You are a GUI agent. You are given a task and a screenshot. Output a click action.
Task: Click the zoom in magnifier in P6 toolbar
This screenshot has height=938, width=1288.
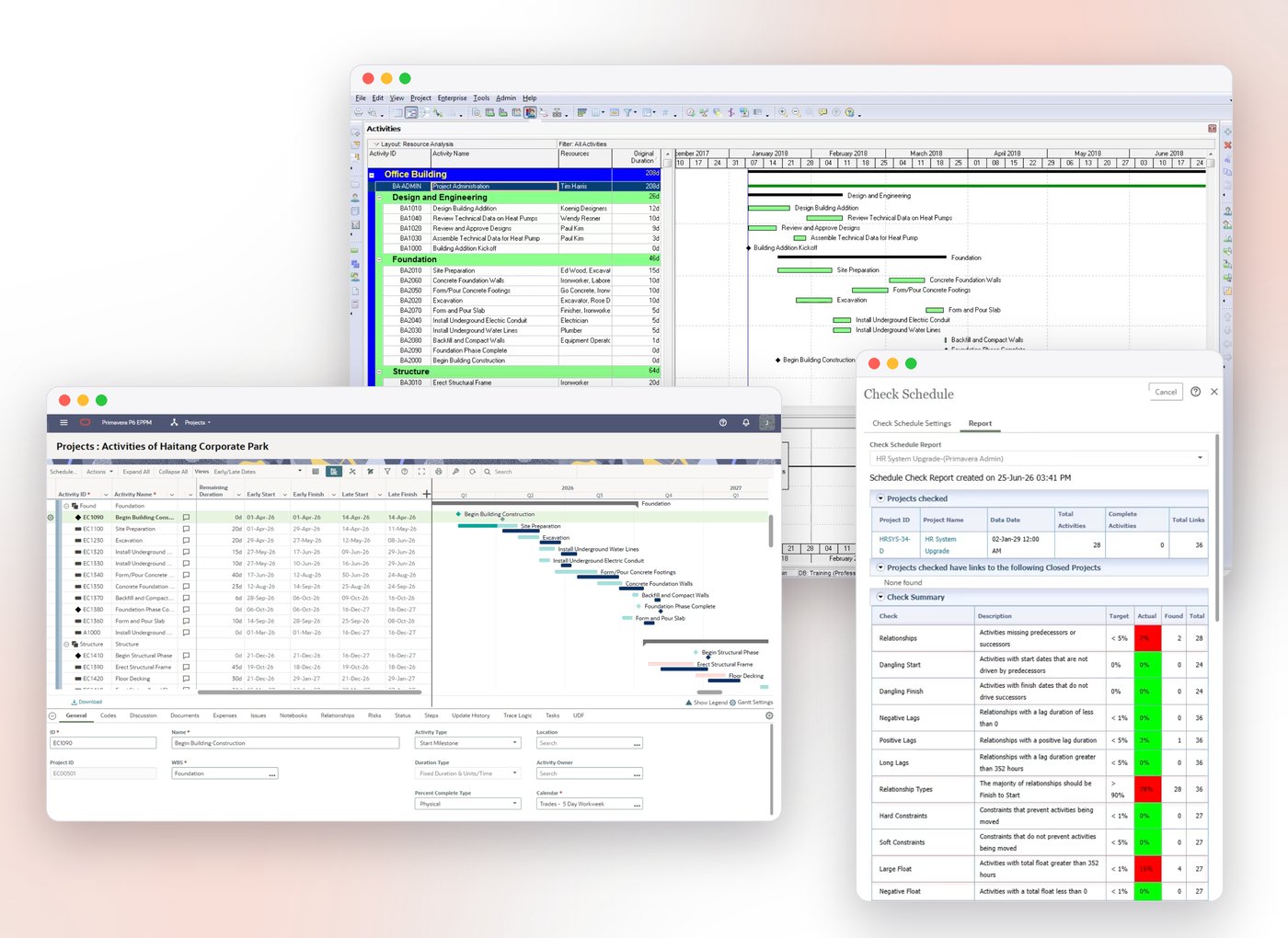tap(783, 112)
